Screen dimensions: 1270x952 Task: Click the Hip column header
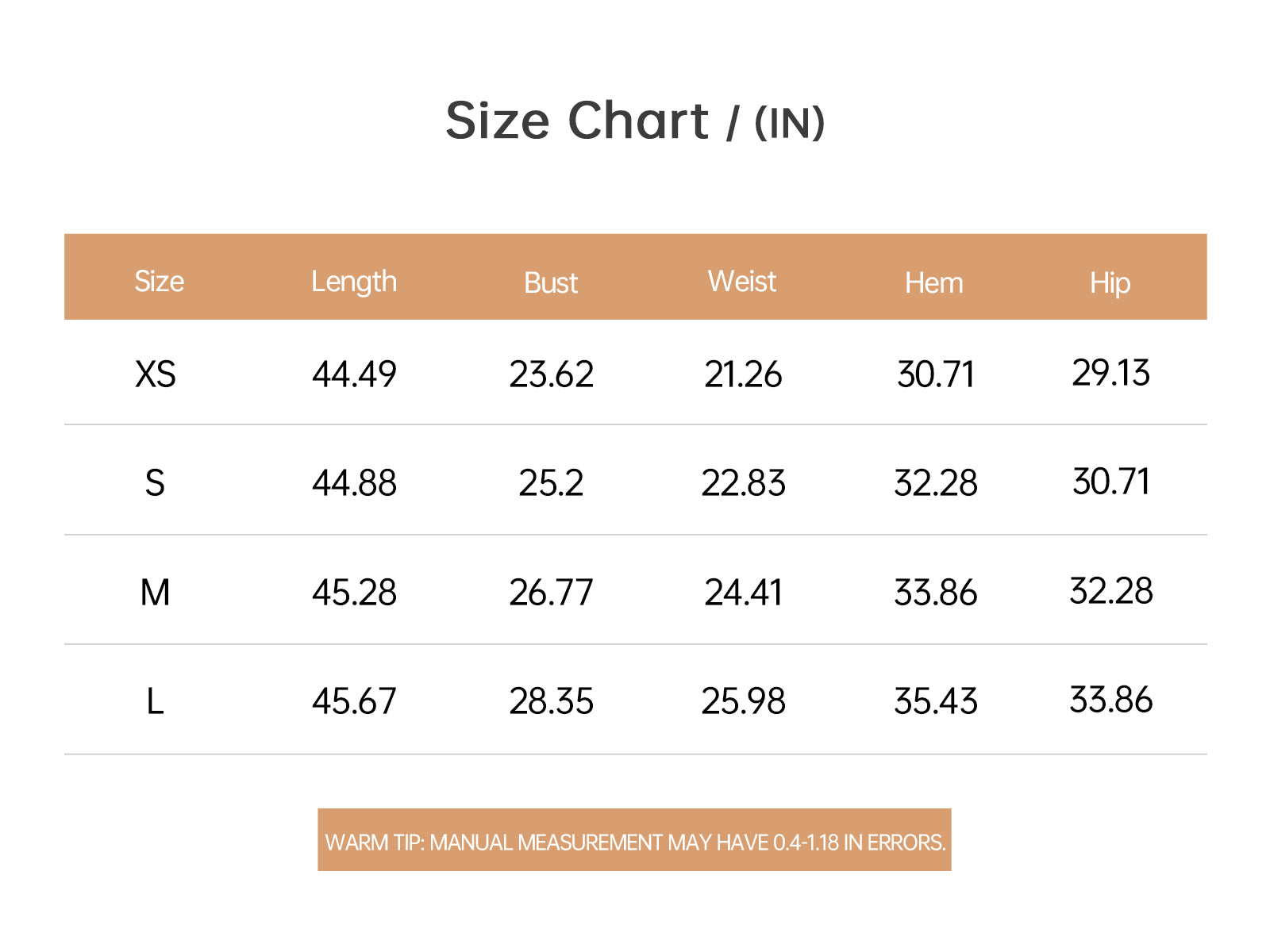click(x=1110, y=284)
